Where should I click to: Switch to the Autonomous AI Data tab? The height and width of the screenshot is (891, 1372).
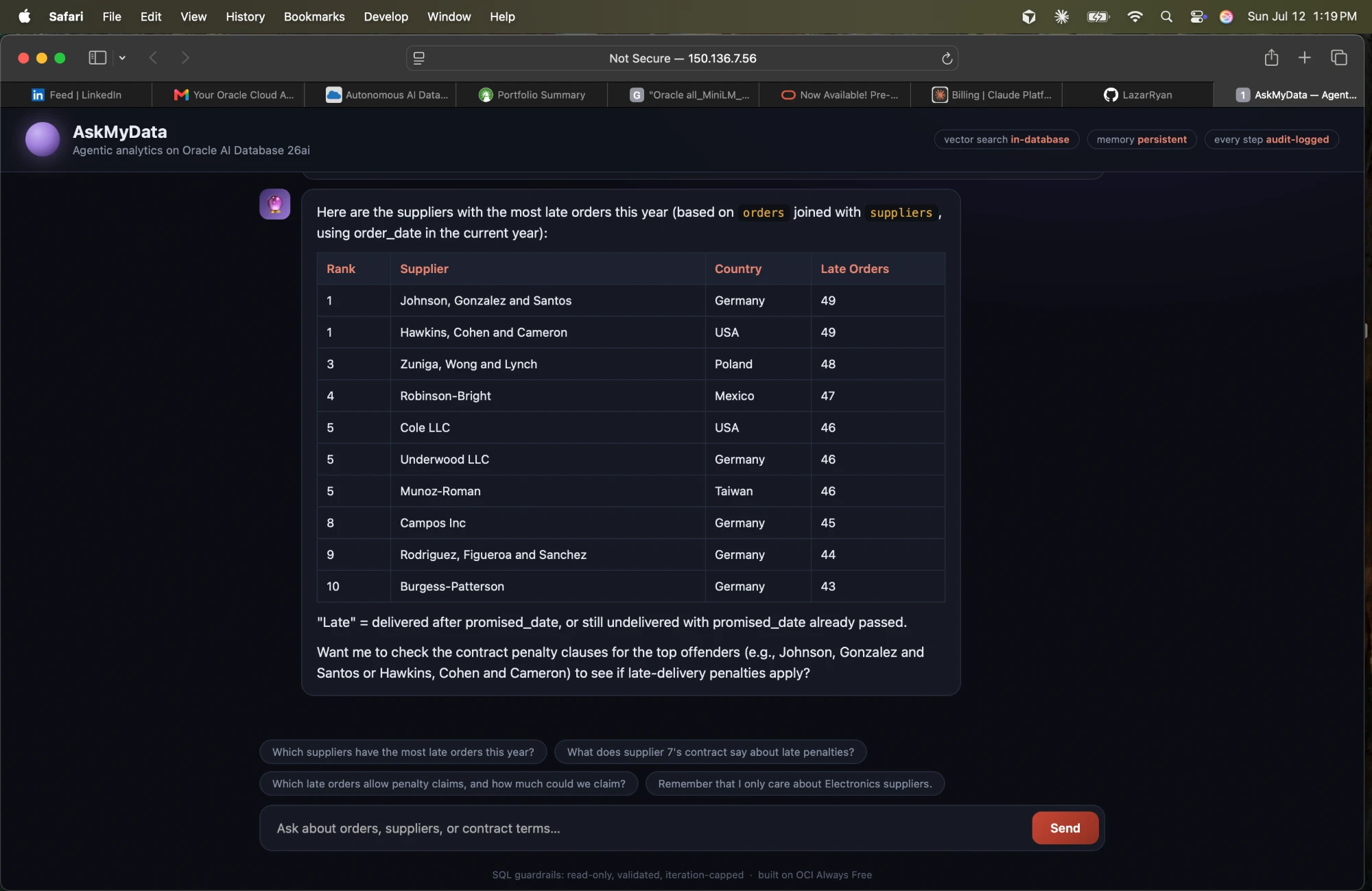387,95
